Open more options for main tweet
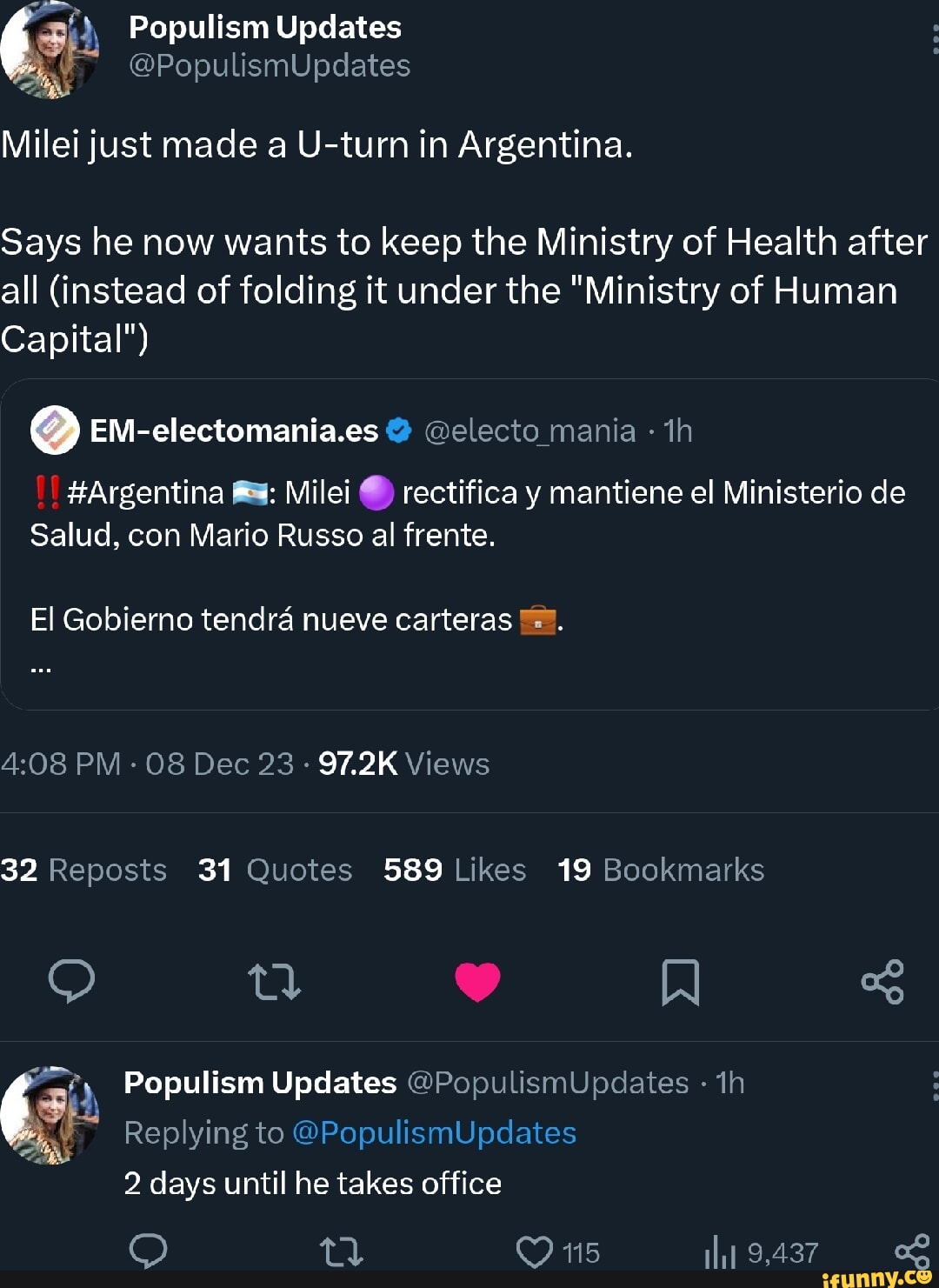Screen dimensions: 939x1288 tap(934, 40)
